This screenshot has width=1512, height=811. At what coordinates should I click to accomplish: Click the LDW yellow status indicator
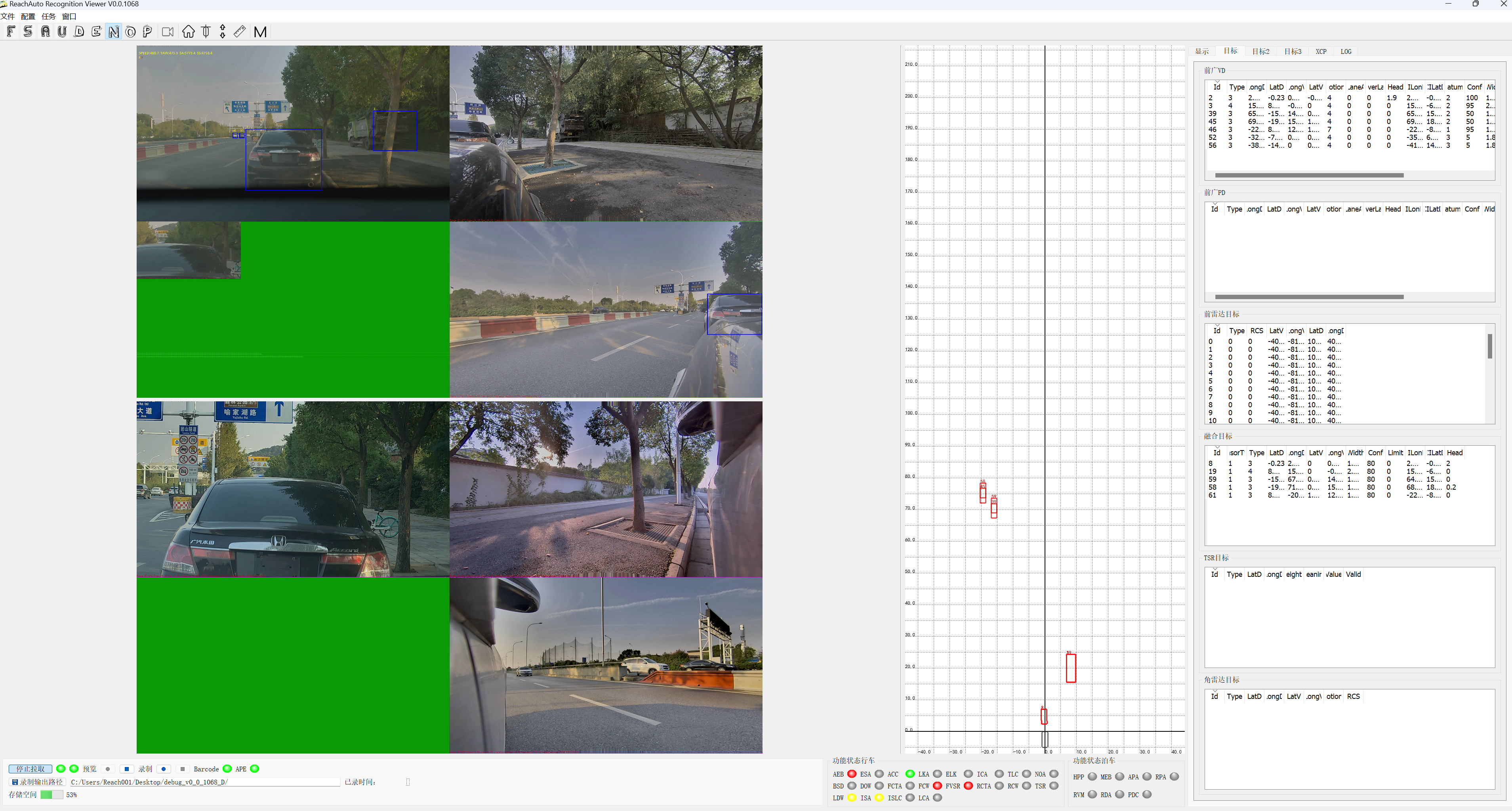pos(852,798)
